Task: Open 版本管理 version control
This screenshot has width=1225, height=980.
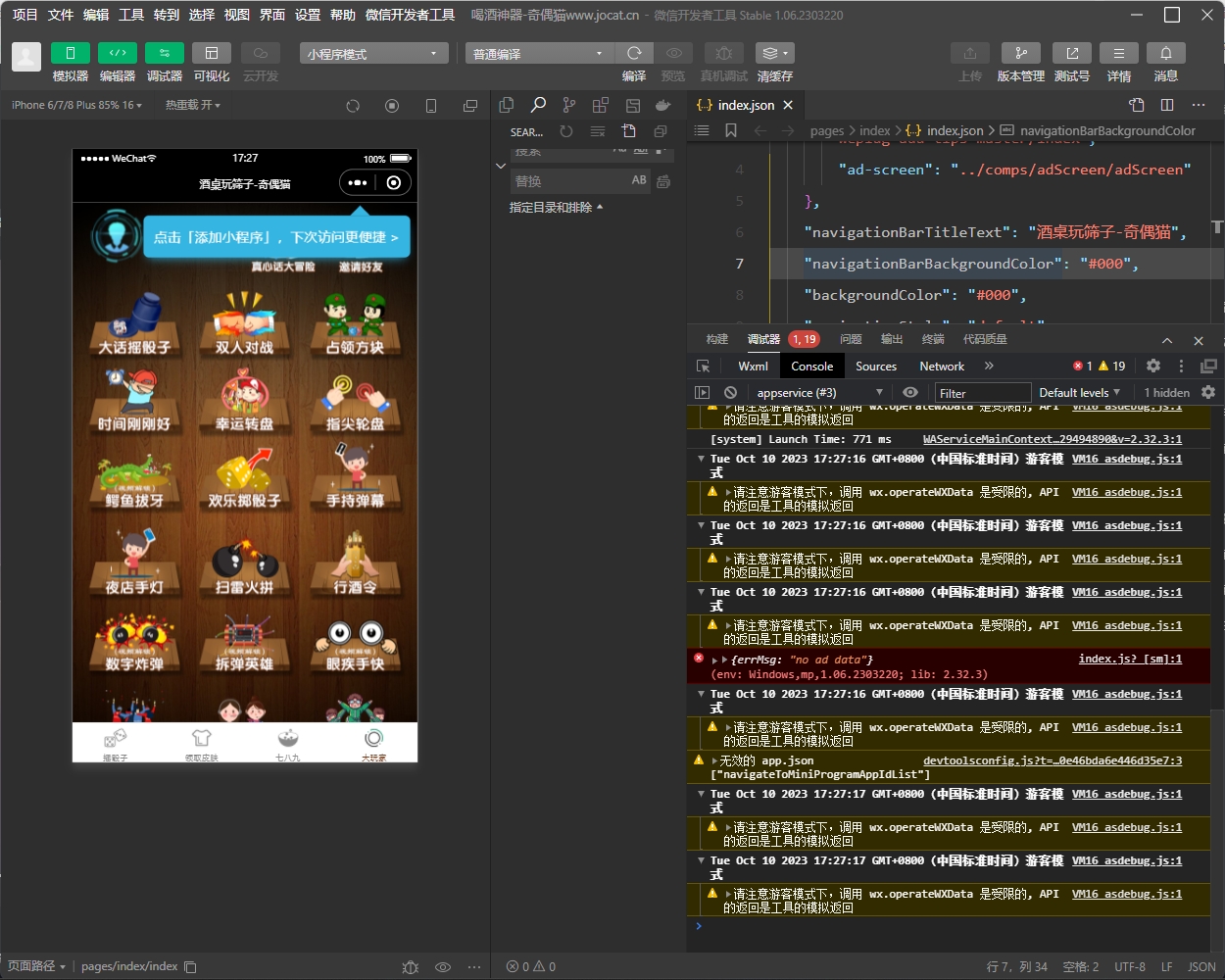Action: point(1021,53)
